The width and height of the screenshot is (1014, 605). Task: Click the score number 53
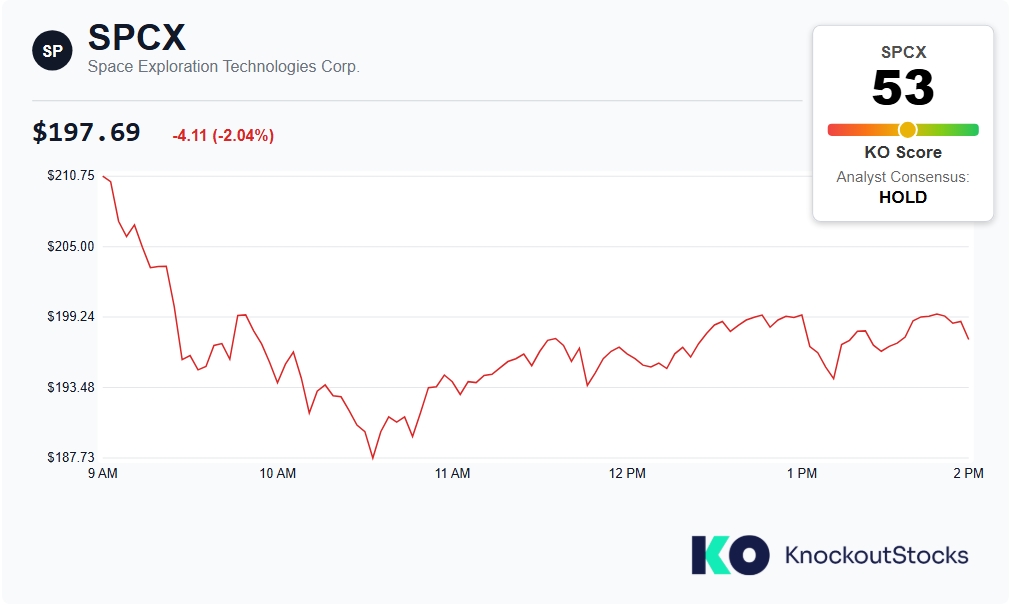point(903,87)
